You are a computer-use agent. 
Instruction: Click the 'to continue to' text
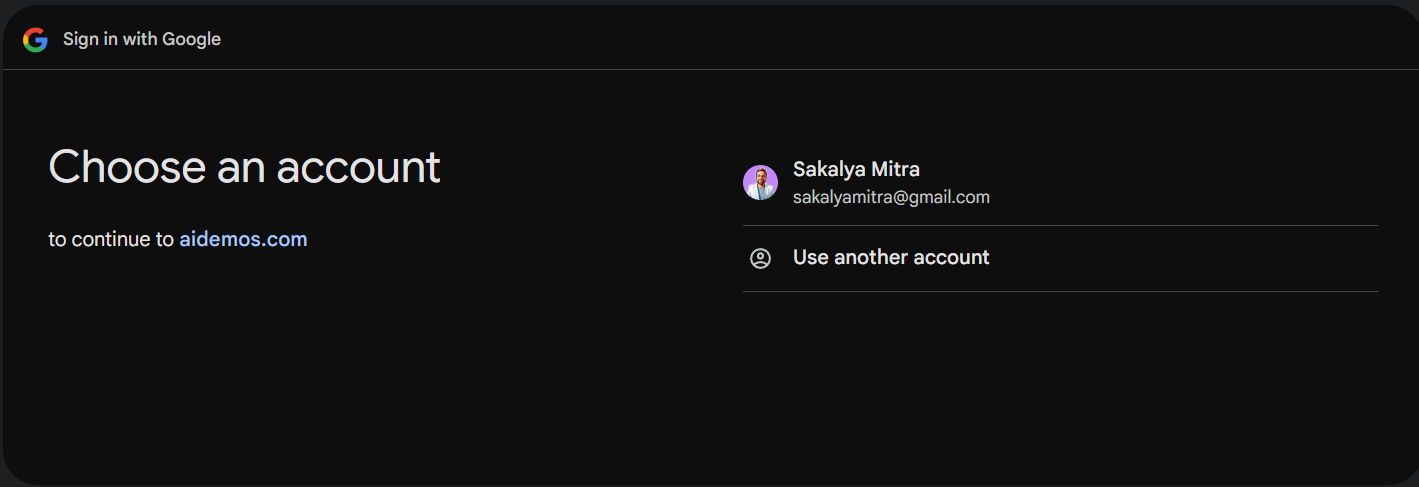coord(111,240)
